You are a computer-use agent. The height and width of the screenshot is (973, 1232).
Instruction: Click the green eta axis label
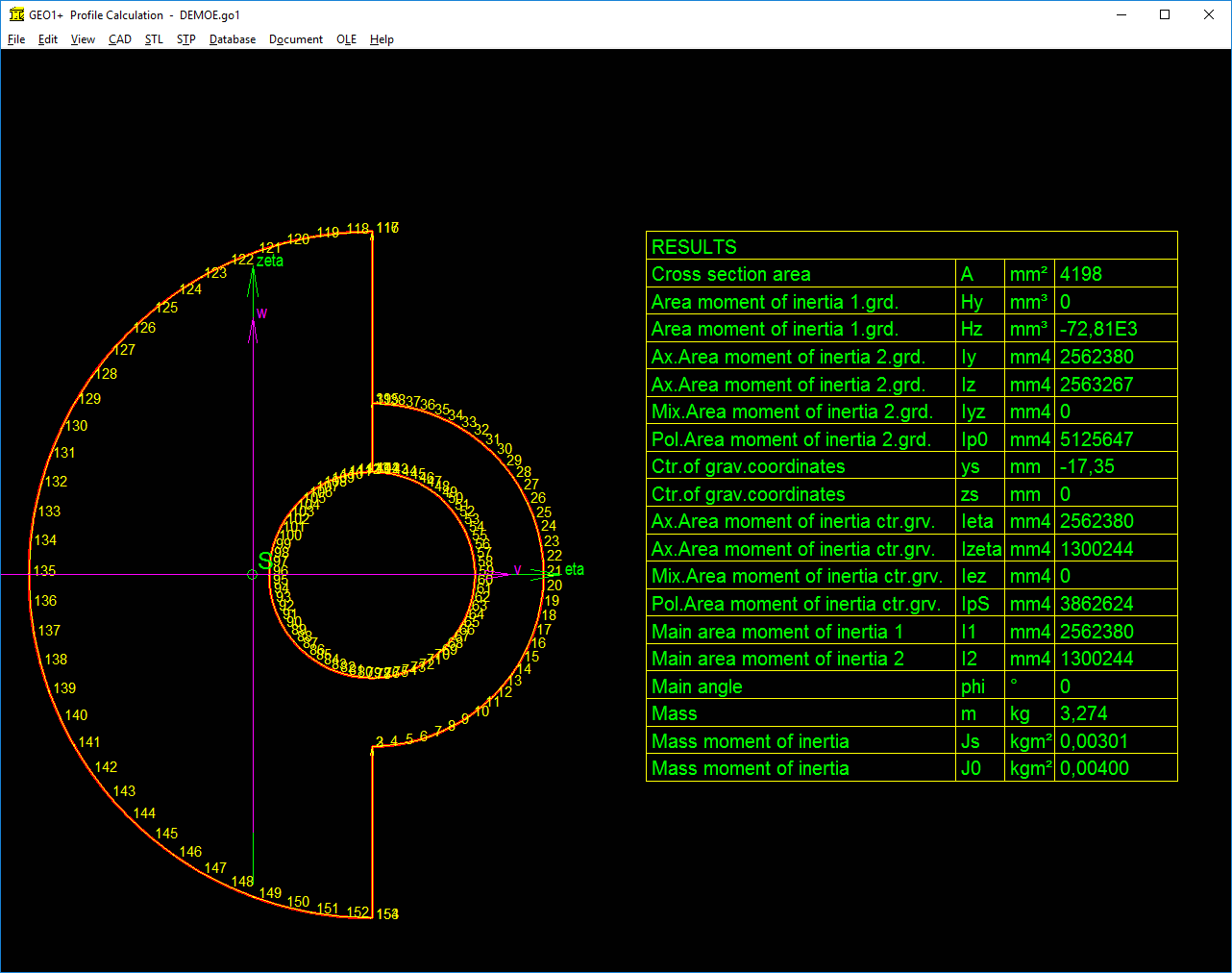click(x=574, y=569)
